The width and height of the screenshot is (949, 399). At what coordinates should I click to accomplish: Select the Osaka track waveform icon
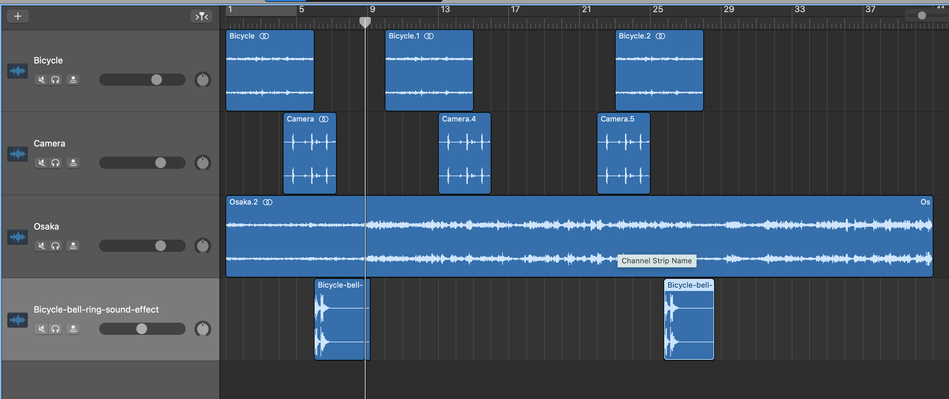pos(18,237)
